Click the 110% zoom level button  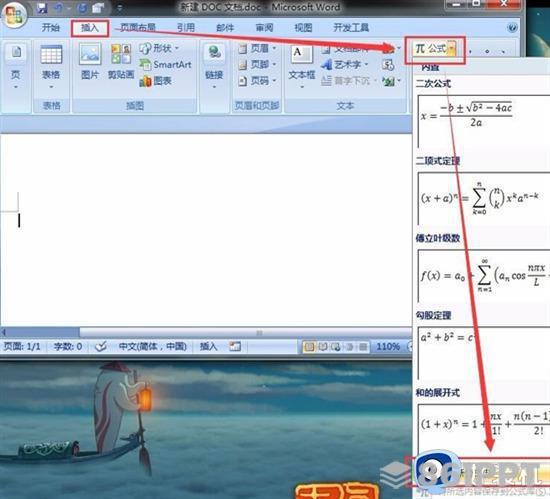[x=388, y=347]
